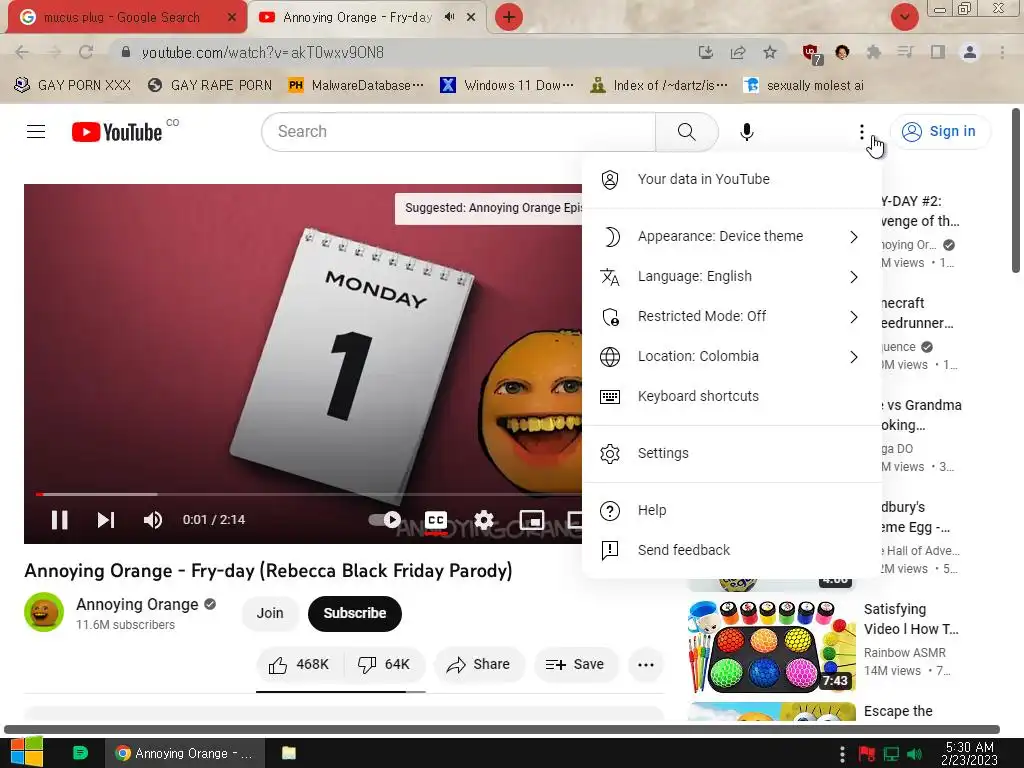
Task: Toggle closed captions CC button
Action: click(436, 520)
